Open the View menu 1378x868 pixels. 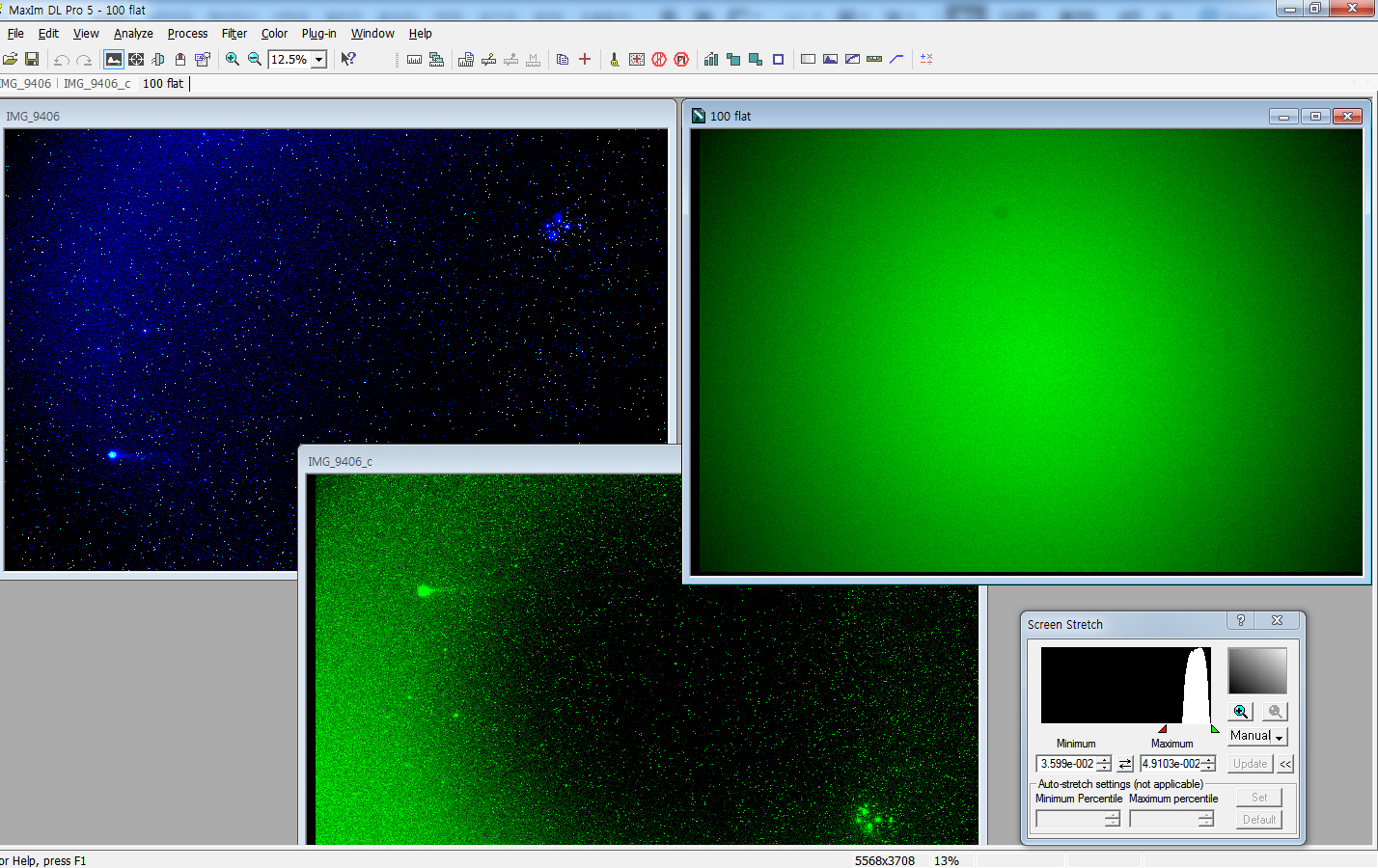click(x=86, y=34)
